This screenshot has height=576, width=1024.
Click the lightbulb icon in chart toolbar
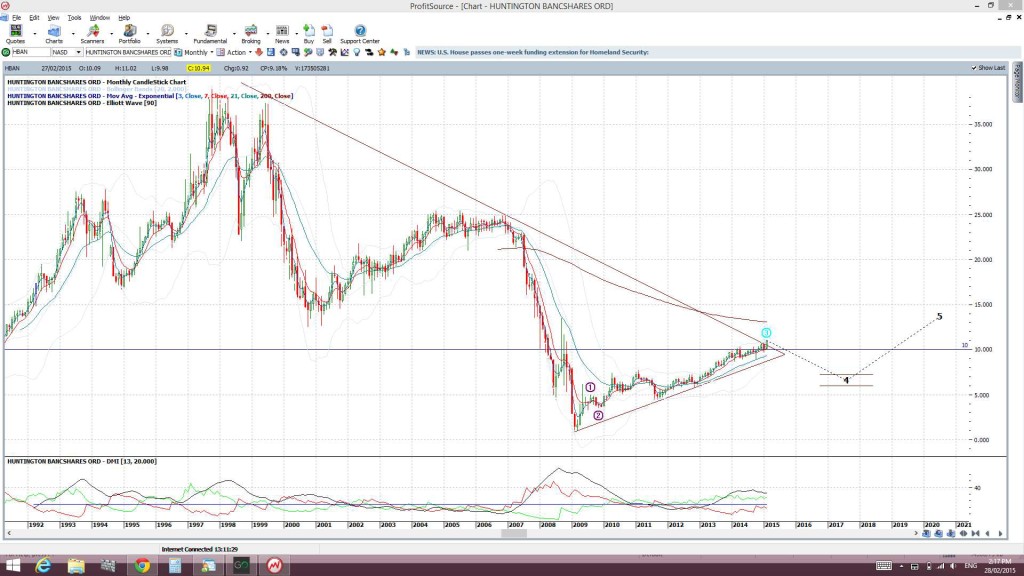[357, 52]
